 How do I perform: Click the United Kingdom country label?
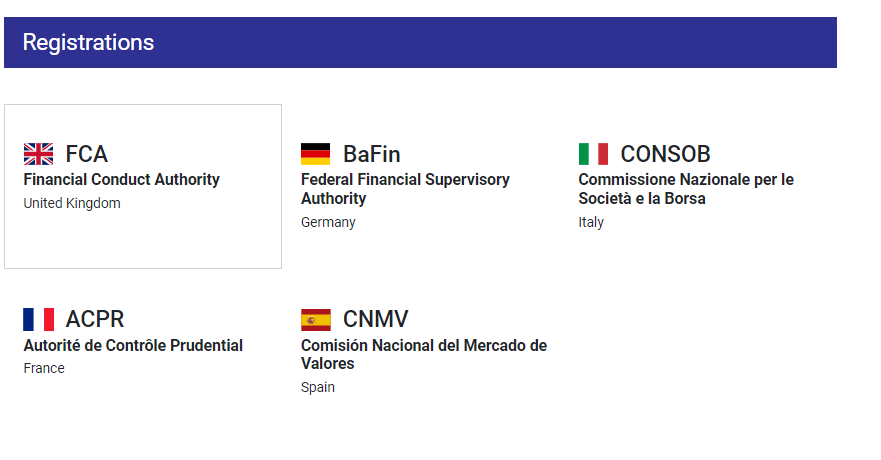[x=72, y=203]
